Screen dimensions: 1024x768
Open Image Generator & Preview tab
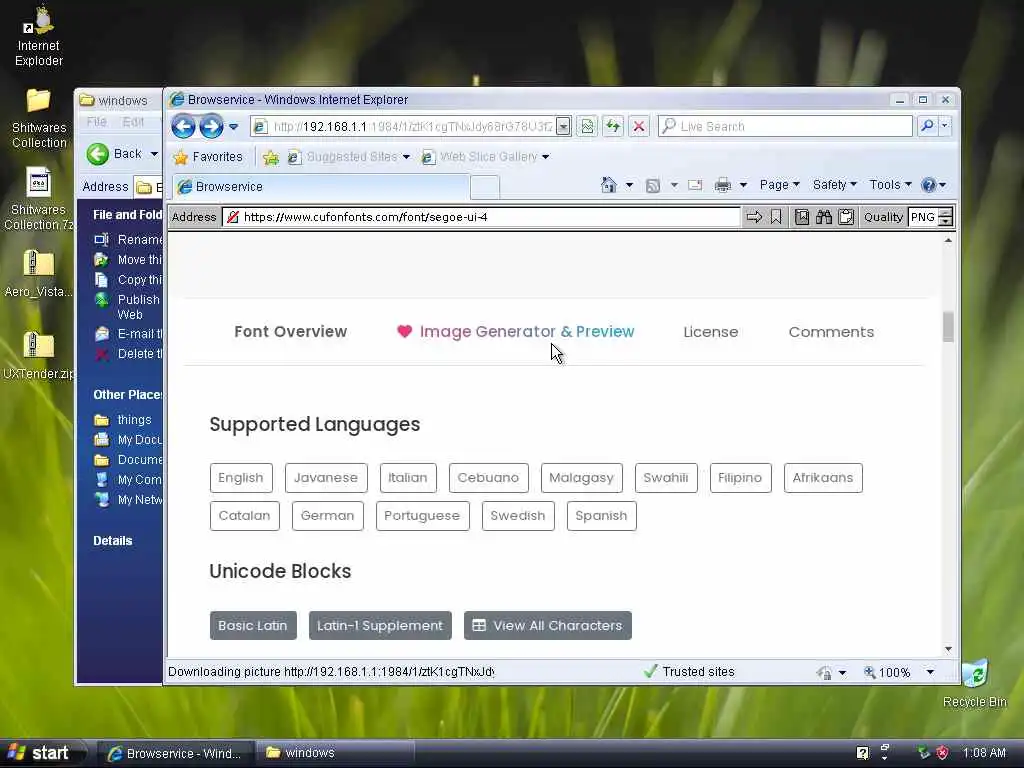(515, 332)
